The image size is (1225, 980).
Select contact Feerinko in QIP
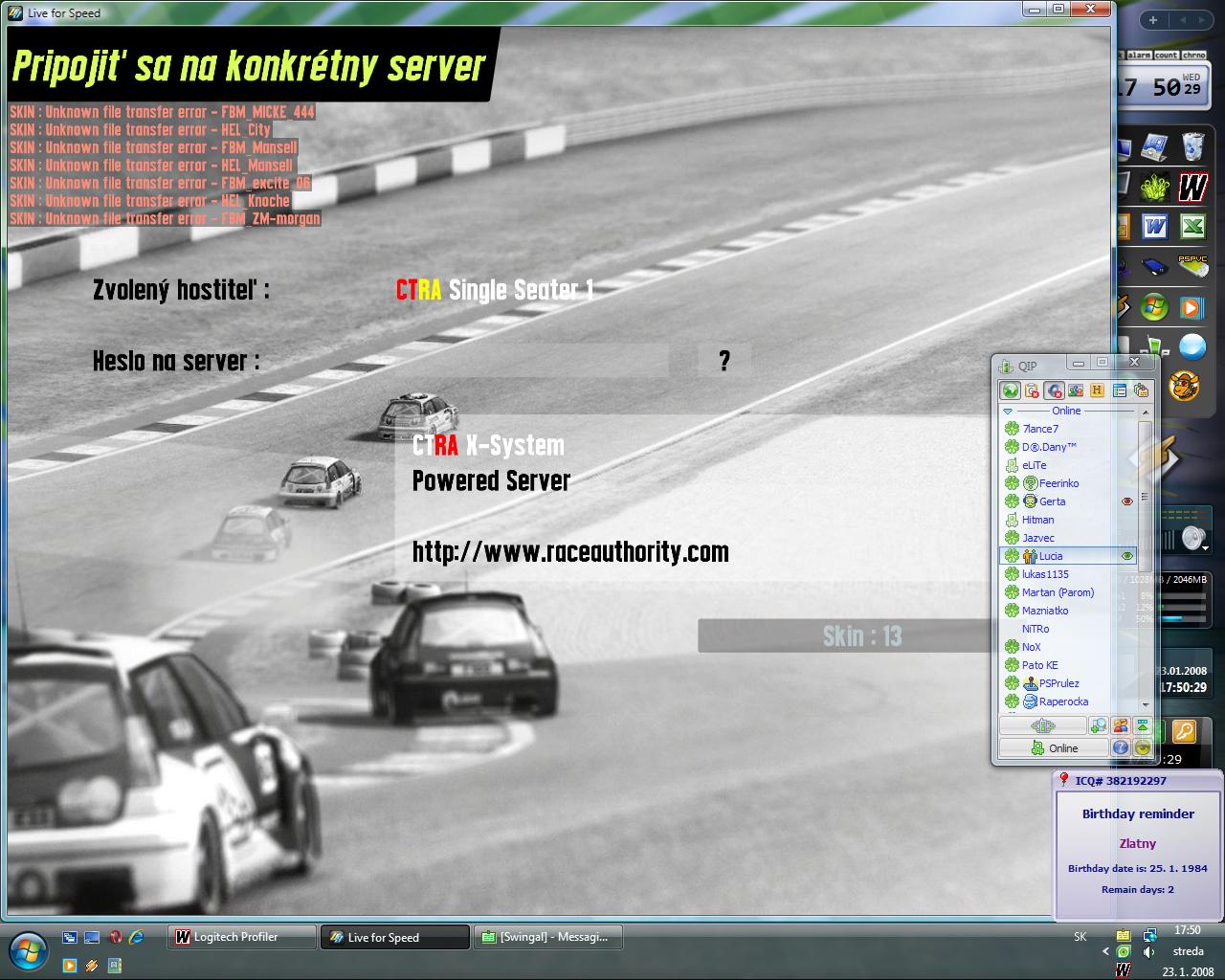point(1068,483)
